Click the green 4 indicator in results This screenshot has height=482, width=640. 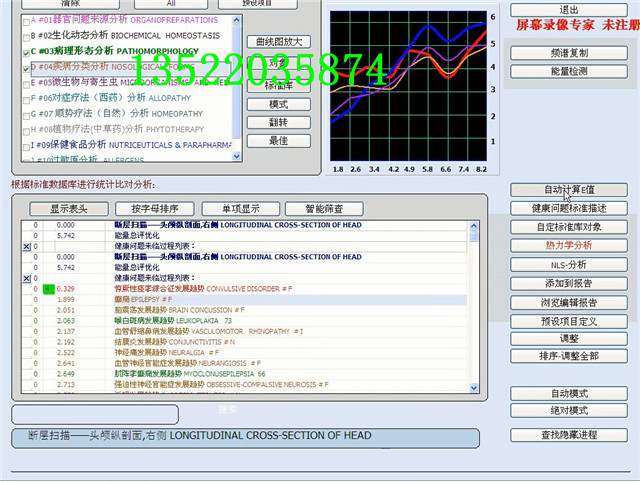click(x=49, y=289)
